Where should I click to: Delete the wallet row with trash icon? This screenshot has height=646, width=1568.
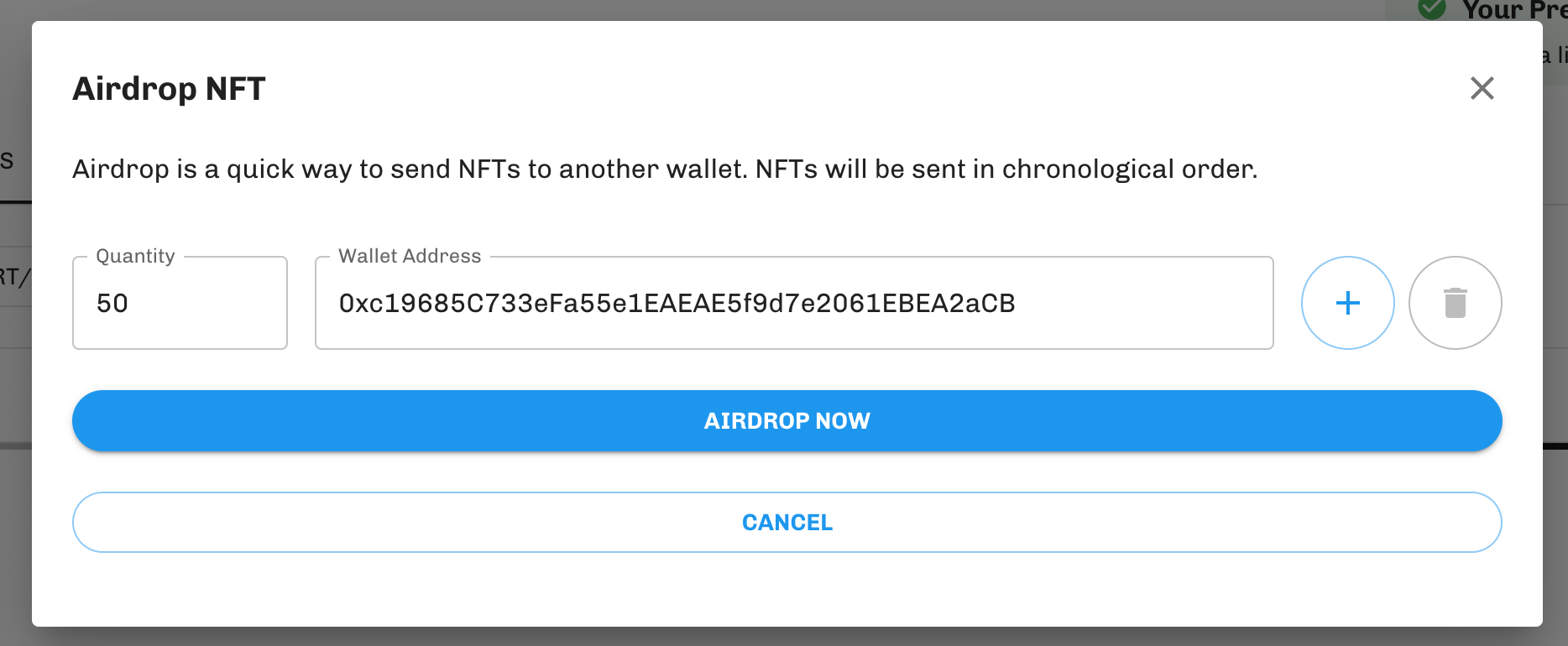1456,303
